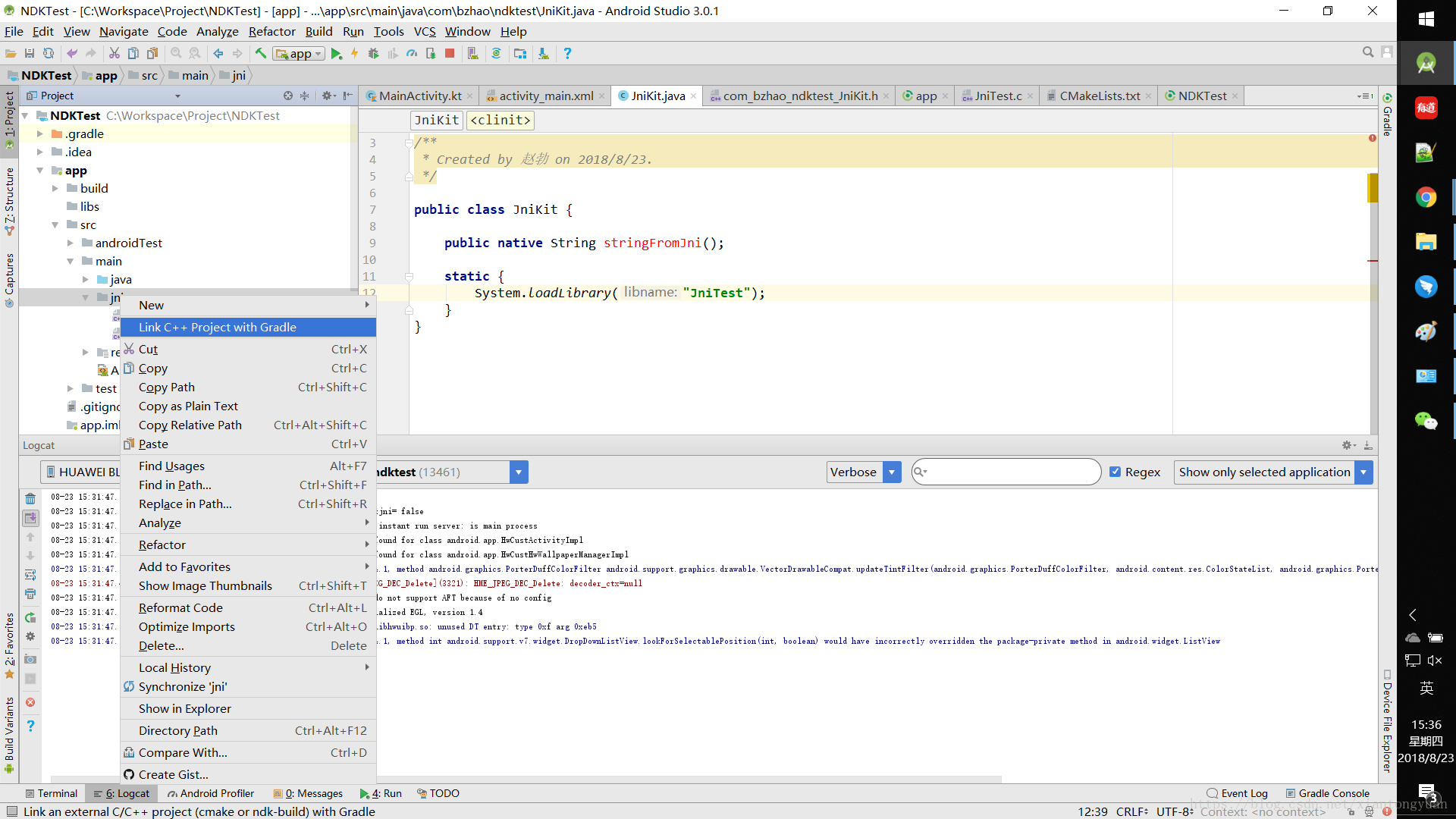Click the Cut scissors toolbar icon
Viewport: 1456px width, 819px height.
(x=115, y=54)
